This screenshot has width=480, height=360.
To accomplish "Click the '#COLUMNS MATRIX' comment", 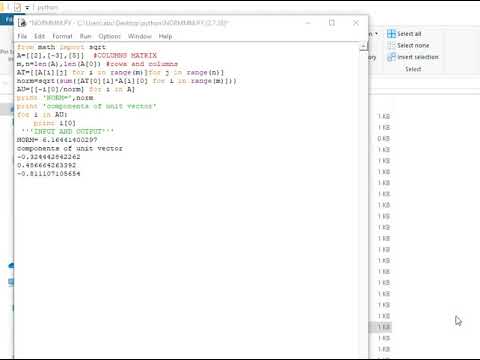I will tap(125, 55).
